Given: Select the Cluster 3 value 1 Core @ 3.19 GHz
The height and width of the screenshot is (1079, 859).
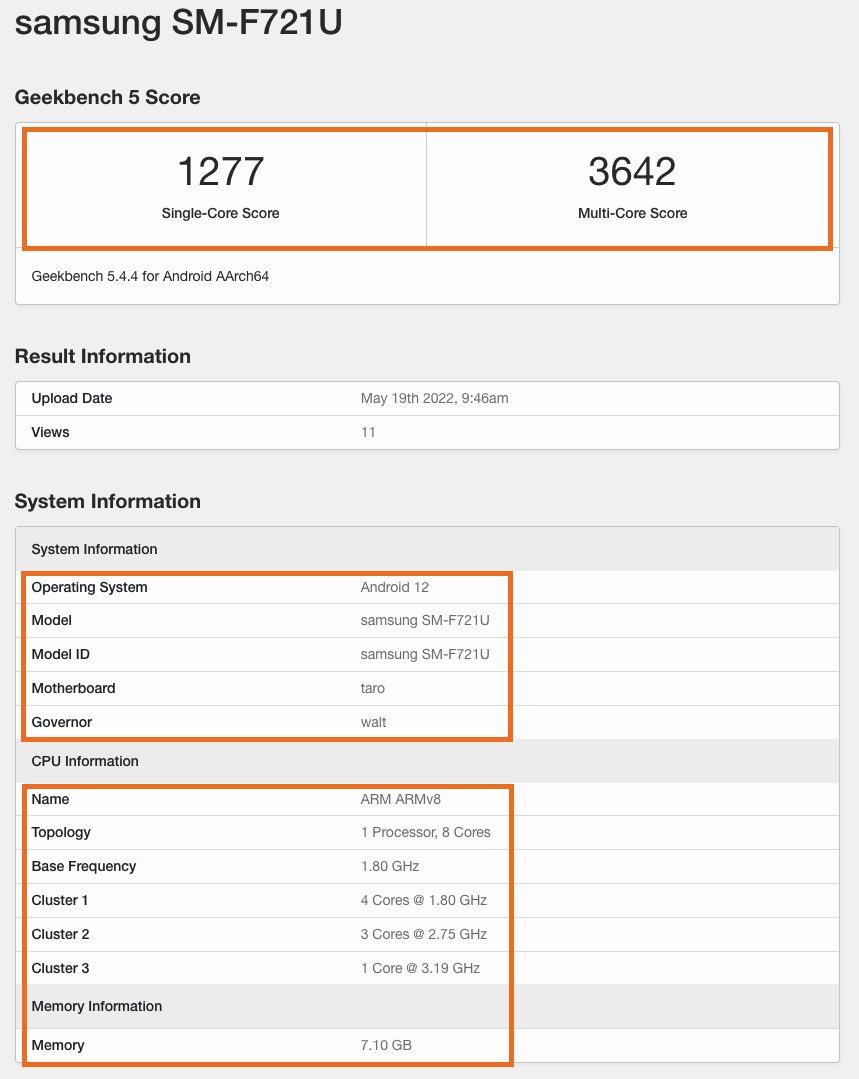Looking at the screenshot, I should [x=420, y=968].
